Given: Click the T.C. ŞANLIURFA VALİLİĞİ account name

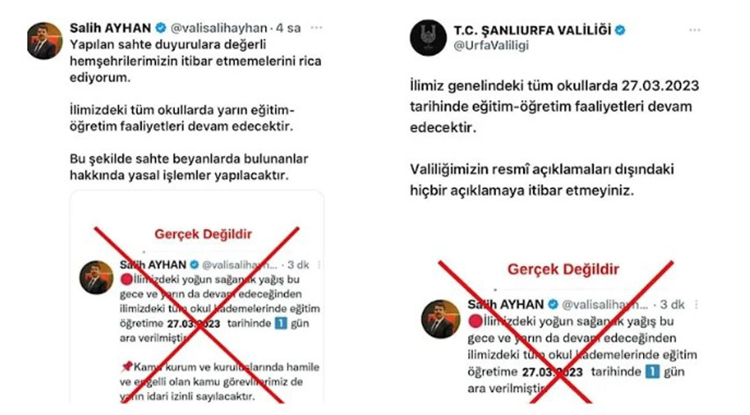Looking at the screenshot, I should [x=532, y=30].
